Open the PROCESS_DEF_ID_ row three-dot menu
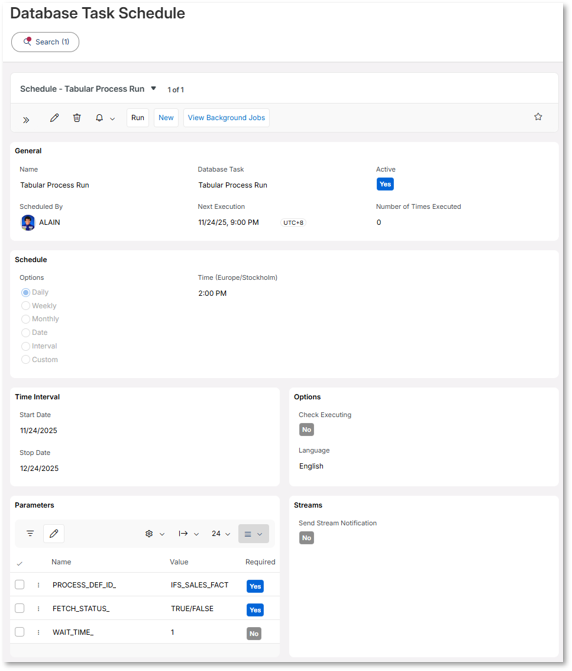 coord(39,585)
